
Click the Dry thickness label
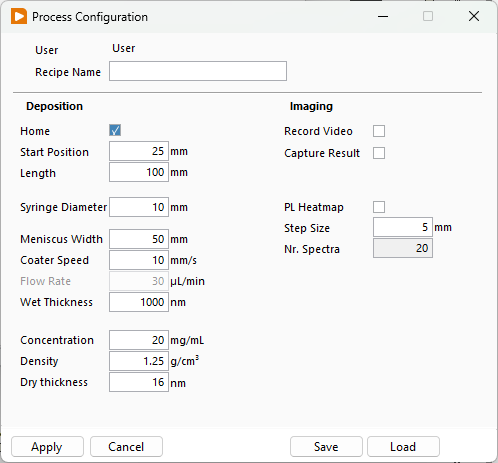tap(54, 382)
